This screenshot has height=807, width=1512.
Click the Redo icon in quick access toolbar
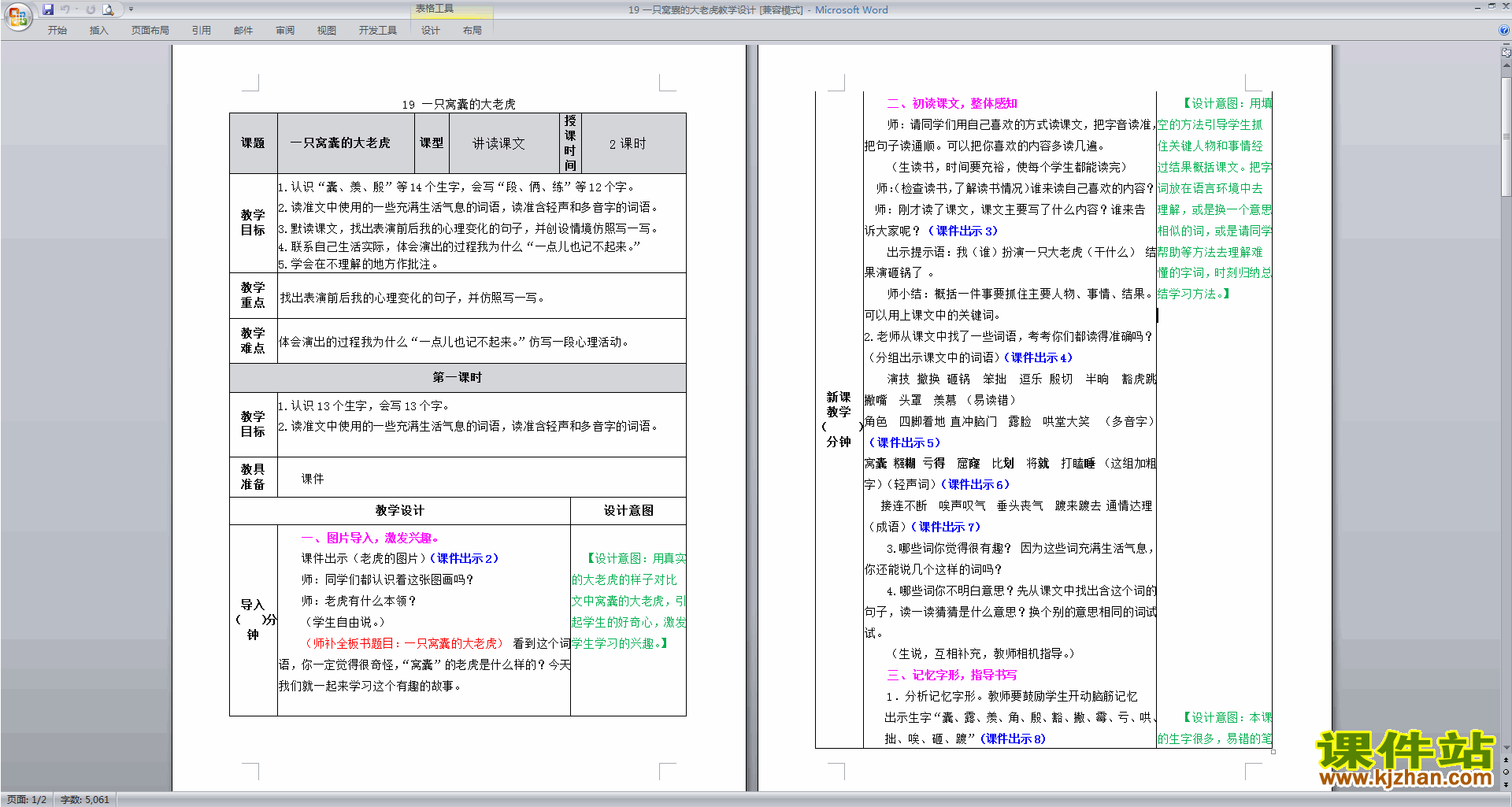point(91,9)
